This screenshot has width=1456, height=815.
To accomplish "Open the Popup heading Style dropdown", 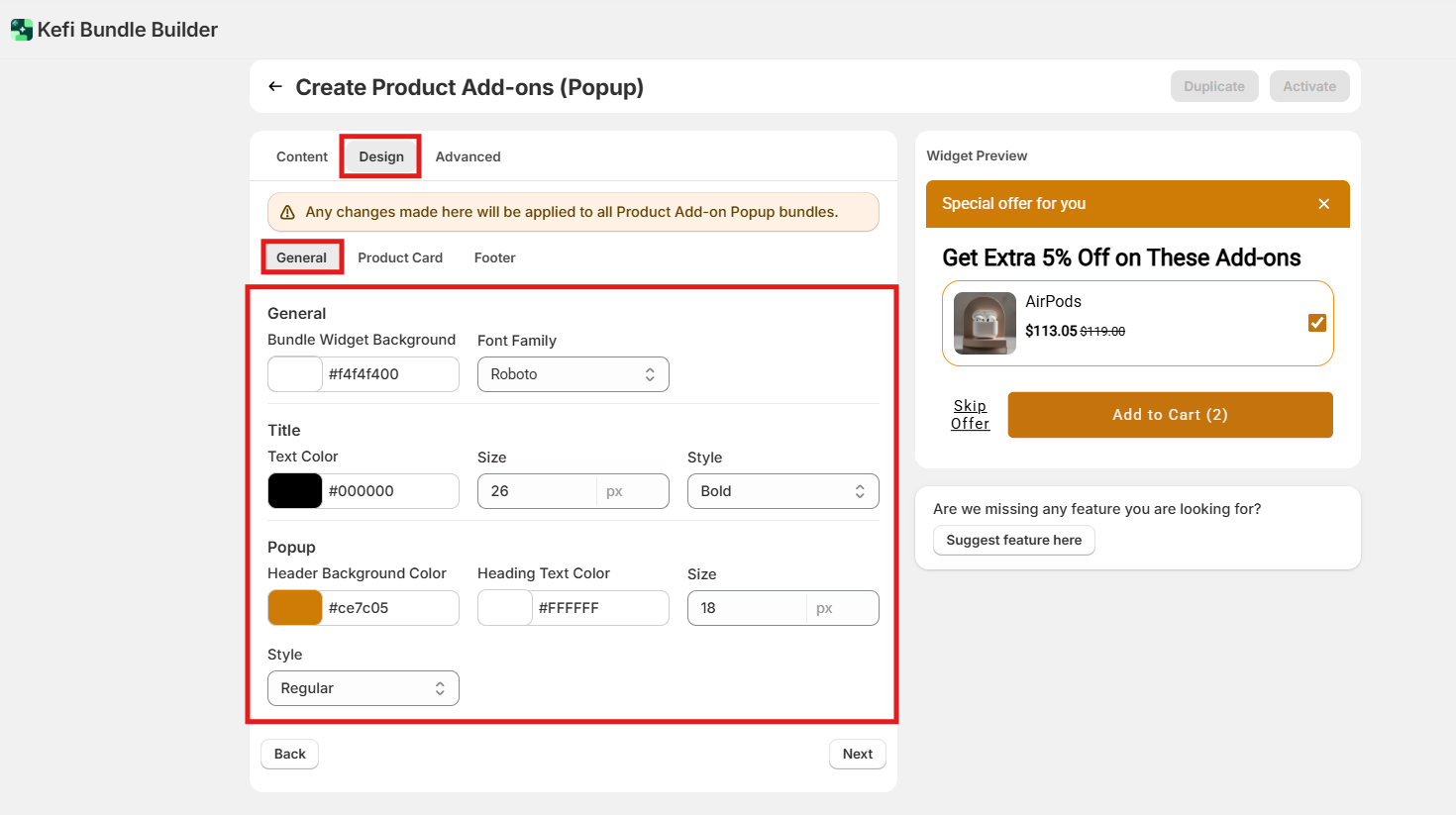I will pos(363,688).
